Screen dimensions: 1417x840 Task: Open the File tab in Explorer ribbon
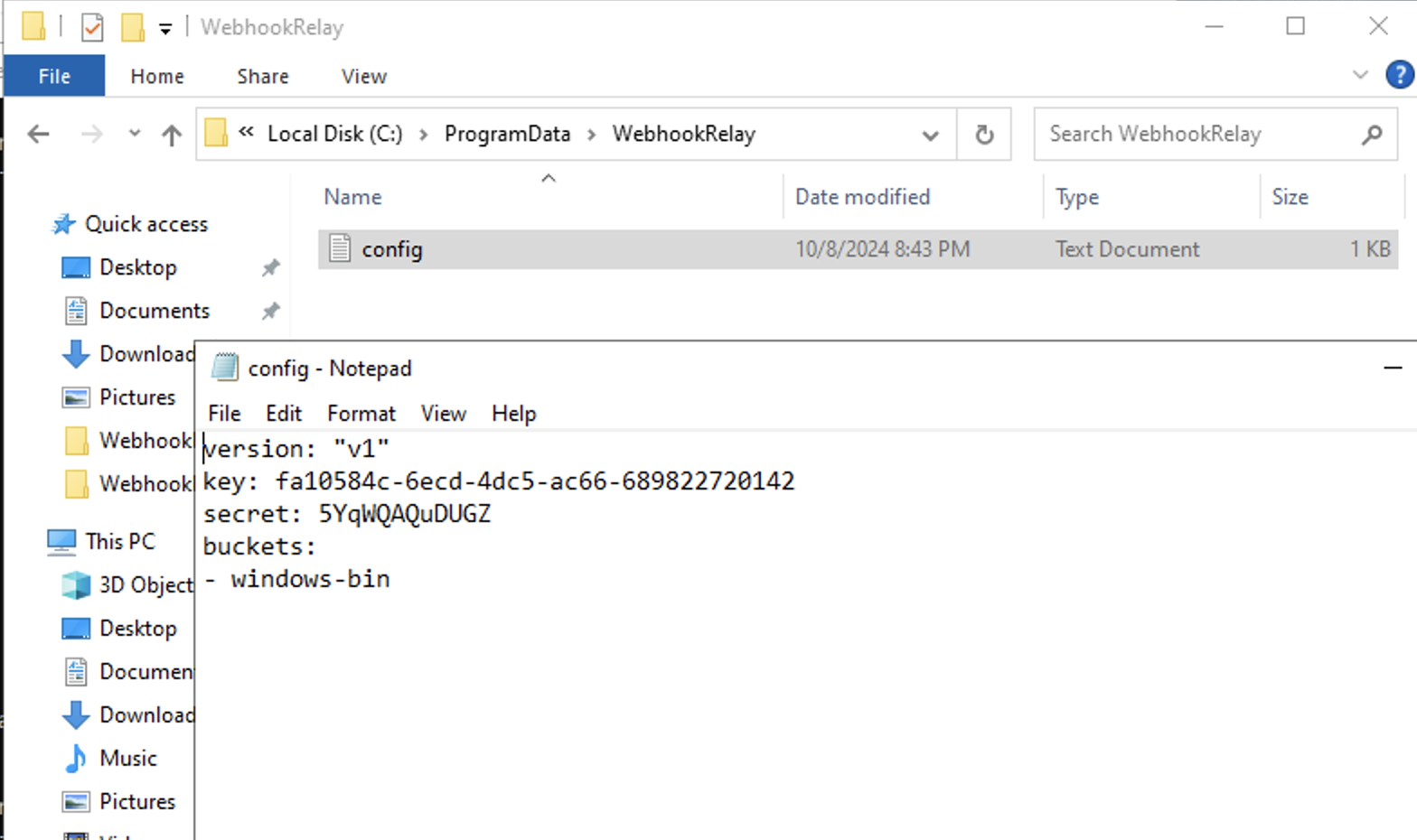click(54, 76)
